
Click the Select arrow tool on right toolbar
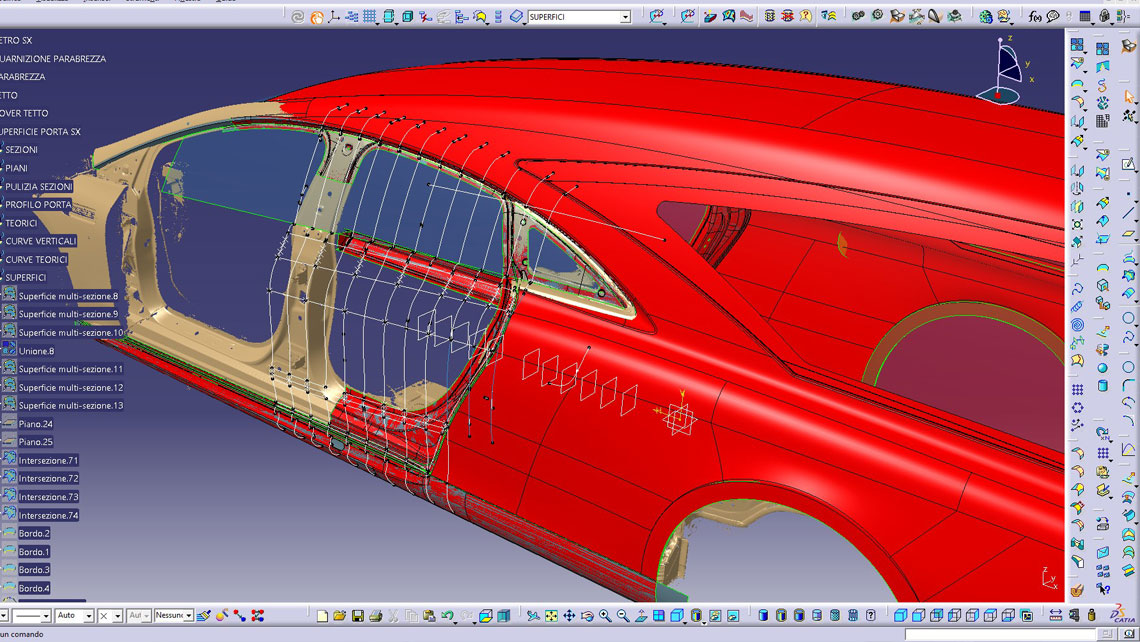1129,97
